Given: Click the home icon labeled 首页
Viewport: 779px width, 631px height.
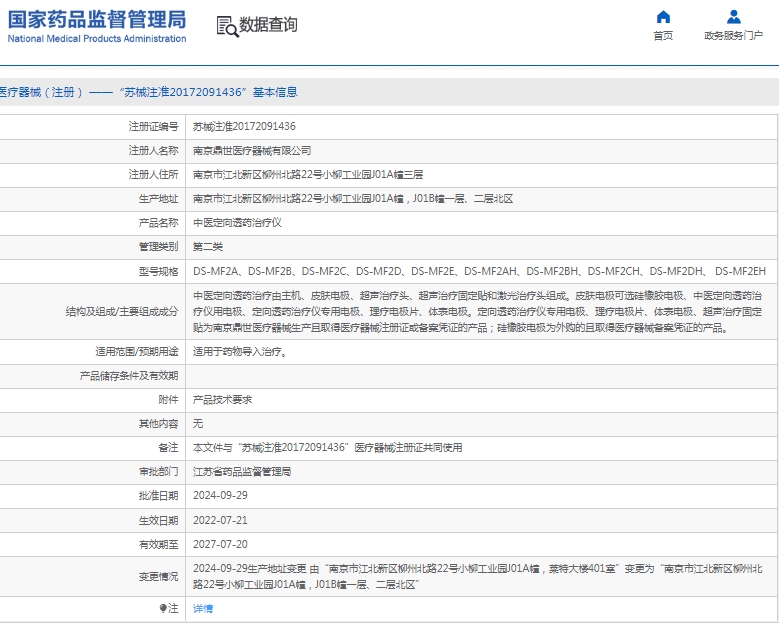Looking at the screenshot, I should click(x=663, y=17).
